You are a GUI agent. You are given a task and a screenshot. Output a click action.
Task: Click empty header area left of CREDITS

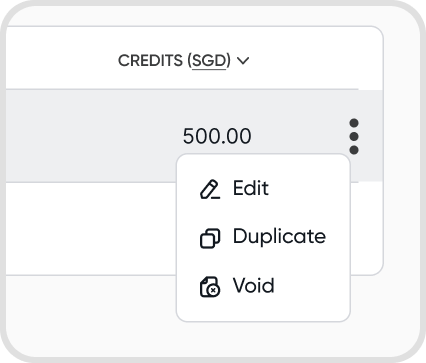tap(60, 58)
